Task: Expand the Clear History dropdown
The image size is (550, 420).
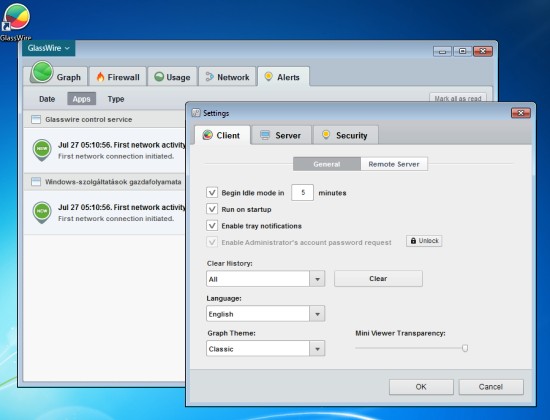Action: tap(317, 279)
